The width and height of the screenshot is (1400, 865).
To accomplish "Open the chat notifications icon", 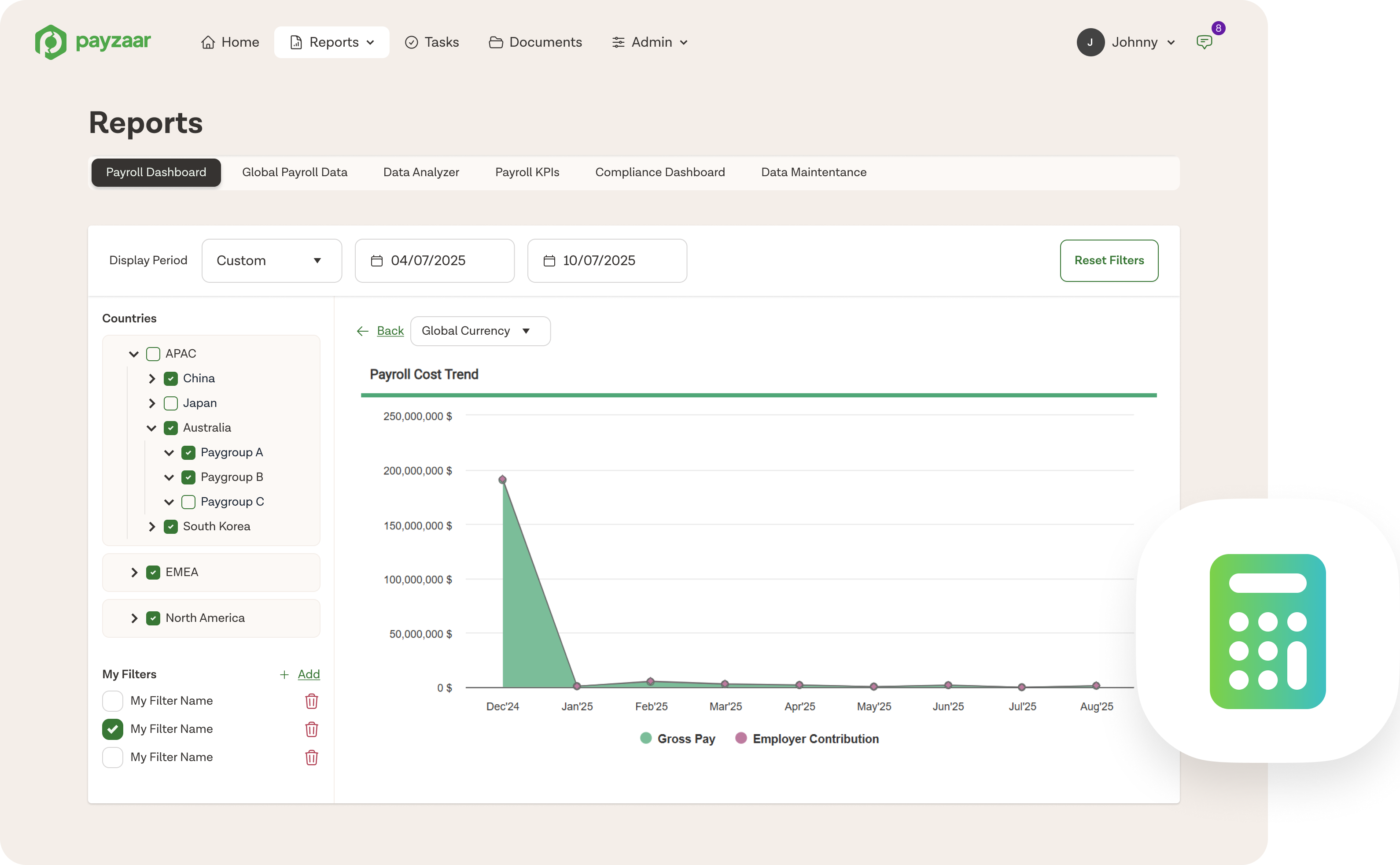I will (1204, 42).
